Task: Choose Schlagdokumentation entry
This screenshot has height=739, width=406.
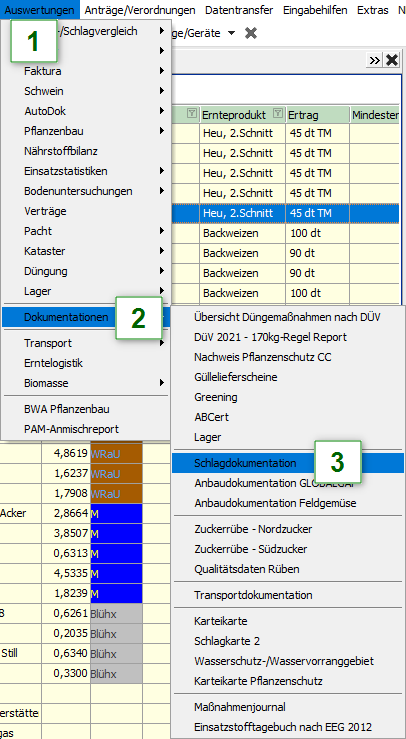Action: pos(288,463)
